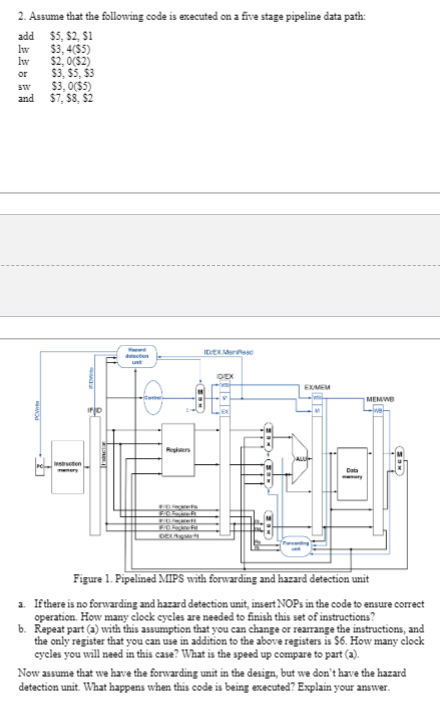Click the mux after the MEM/WB register
The width and height of the screenshot is (440, 706).
click(399, 461)
